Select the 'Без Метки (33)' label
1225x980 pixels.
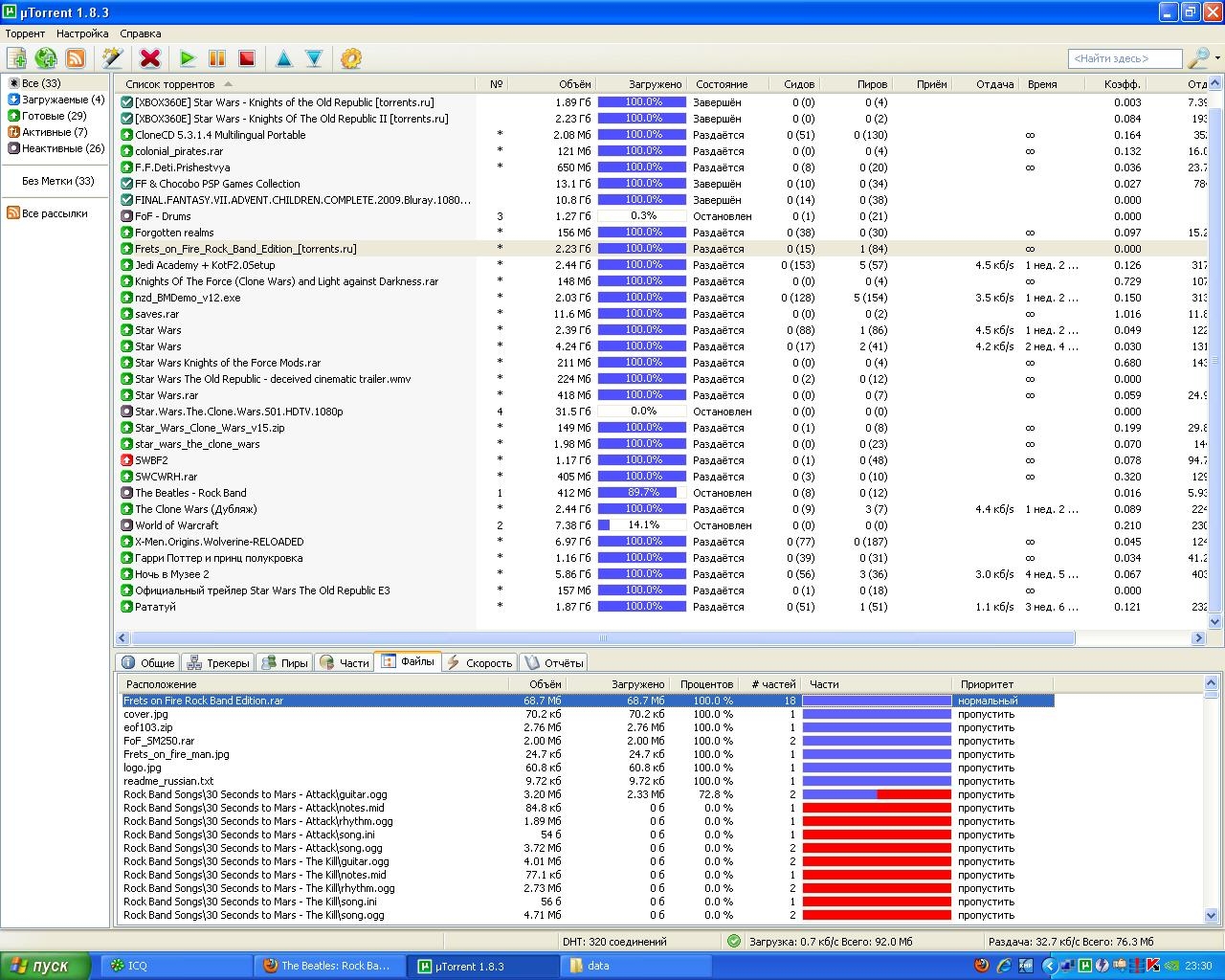tap(58, 181)
